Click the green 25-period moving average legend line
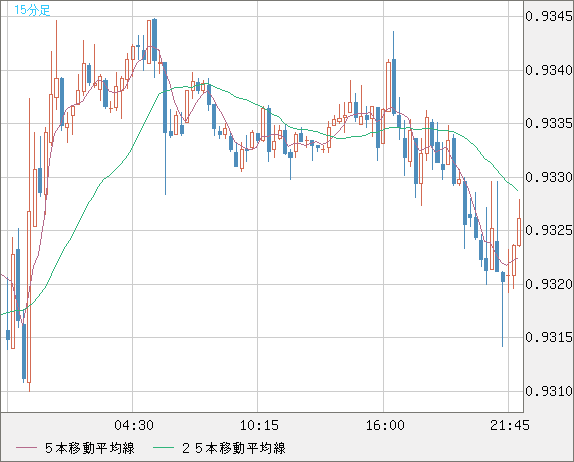The image size is (574, 462). tap(163, 448)
